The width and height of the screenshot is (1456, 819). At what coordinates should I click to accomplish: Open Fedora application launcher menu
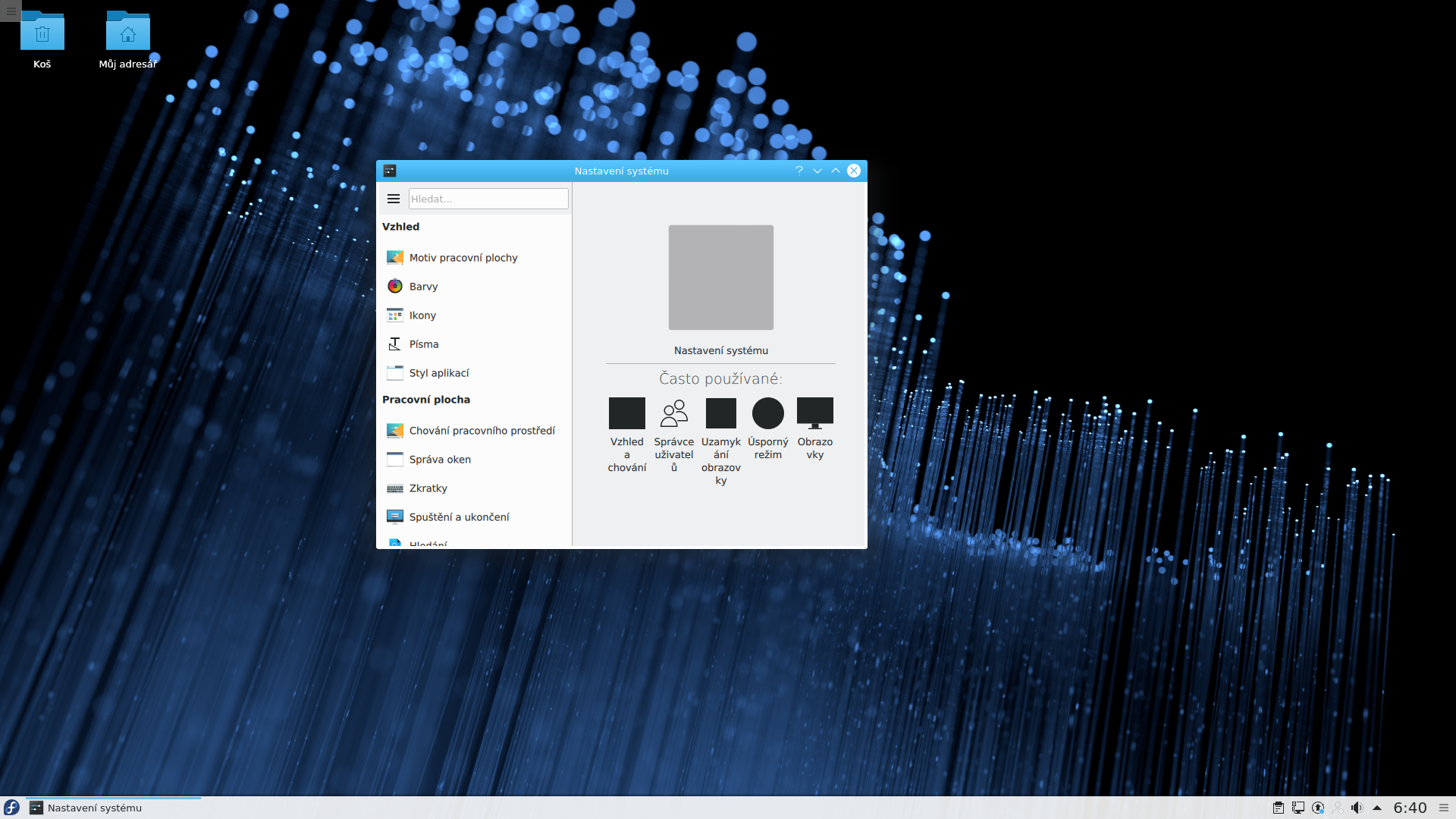pos(11,808)
